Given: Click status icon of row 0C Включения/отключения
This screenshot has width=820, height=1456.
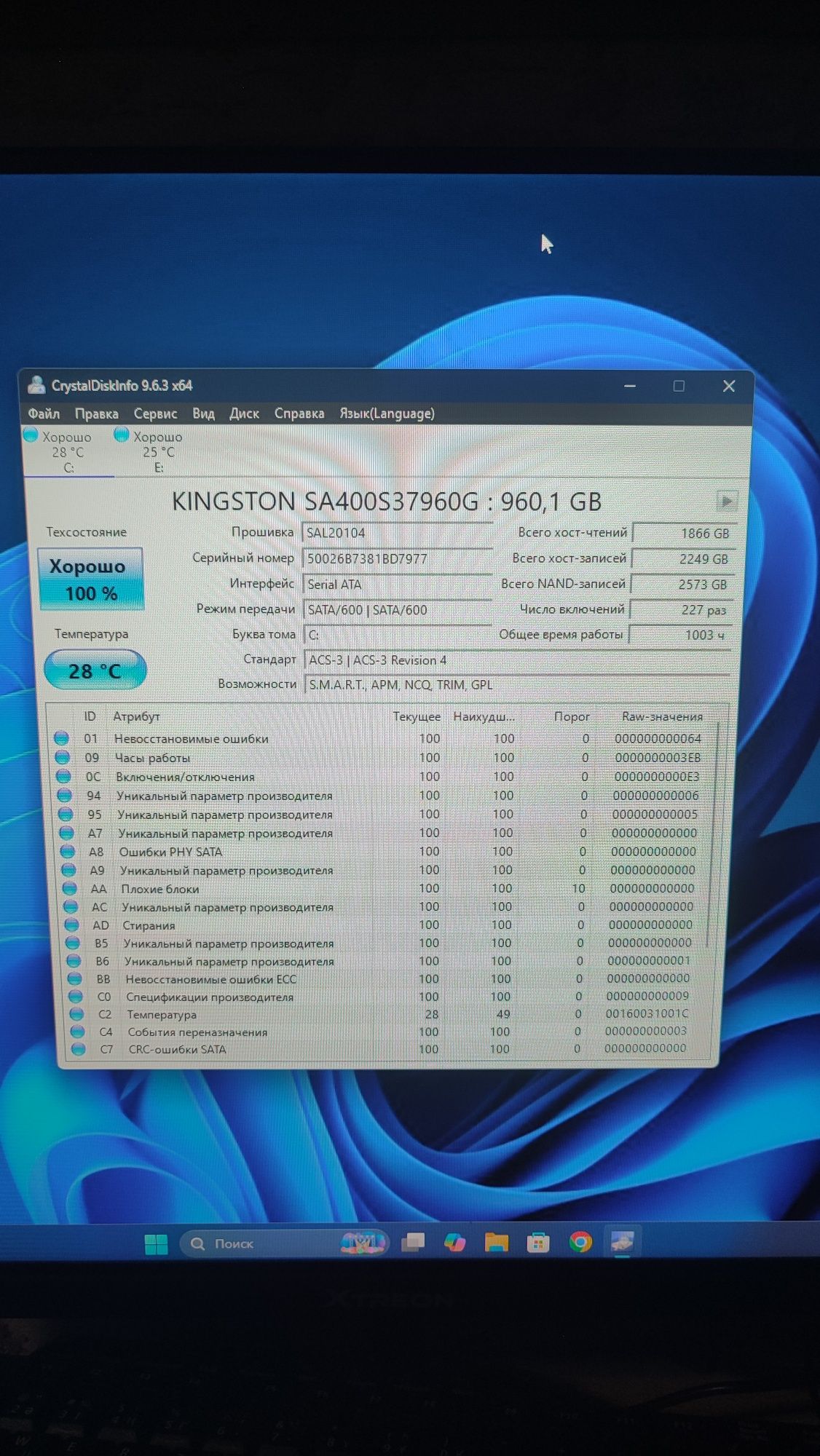Looking at the screenshot, I should pos(63,776).
